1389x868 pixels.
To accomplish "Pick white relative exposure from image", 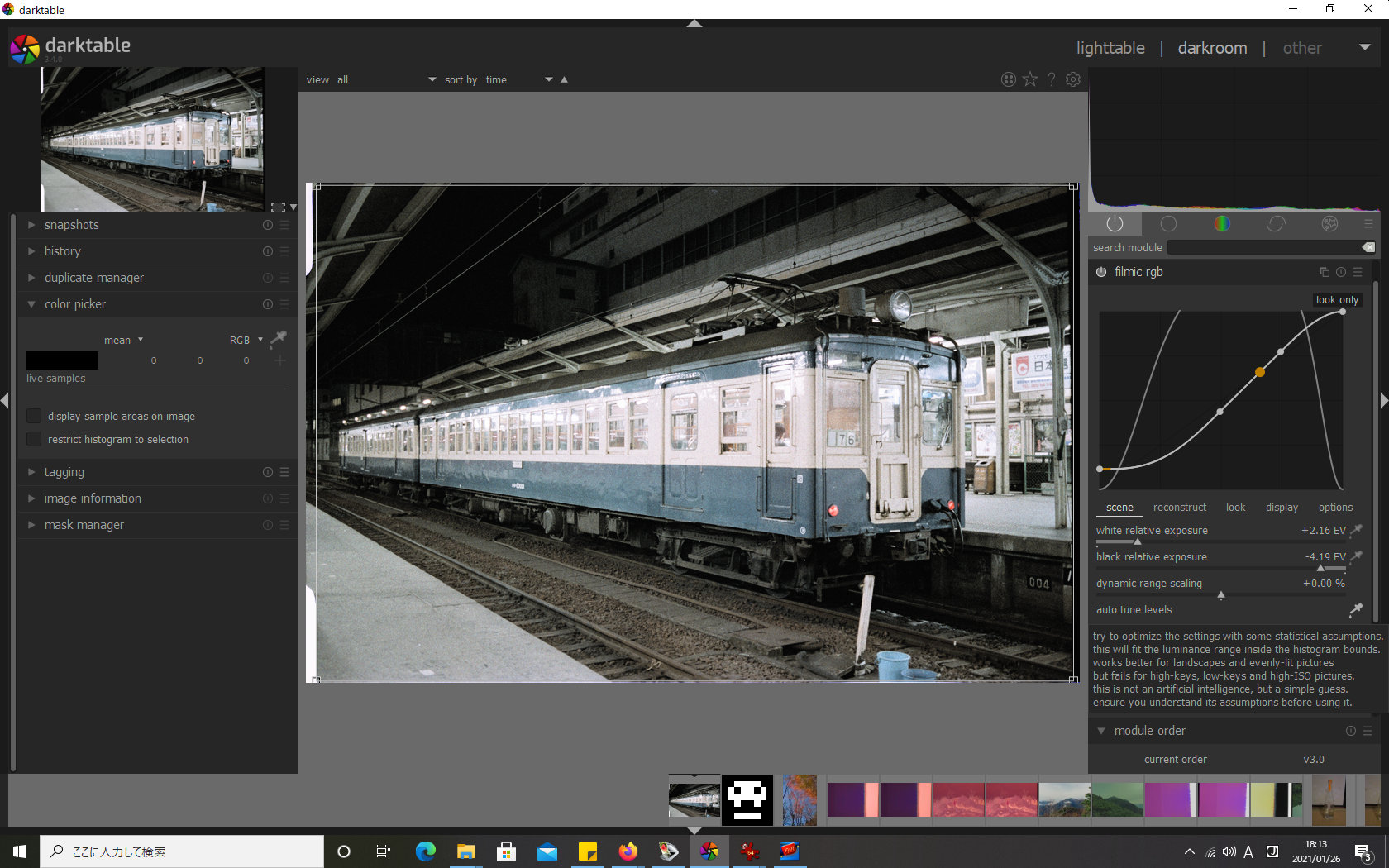I will point(1356,531).
